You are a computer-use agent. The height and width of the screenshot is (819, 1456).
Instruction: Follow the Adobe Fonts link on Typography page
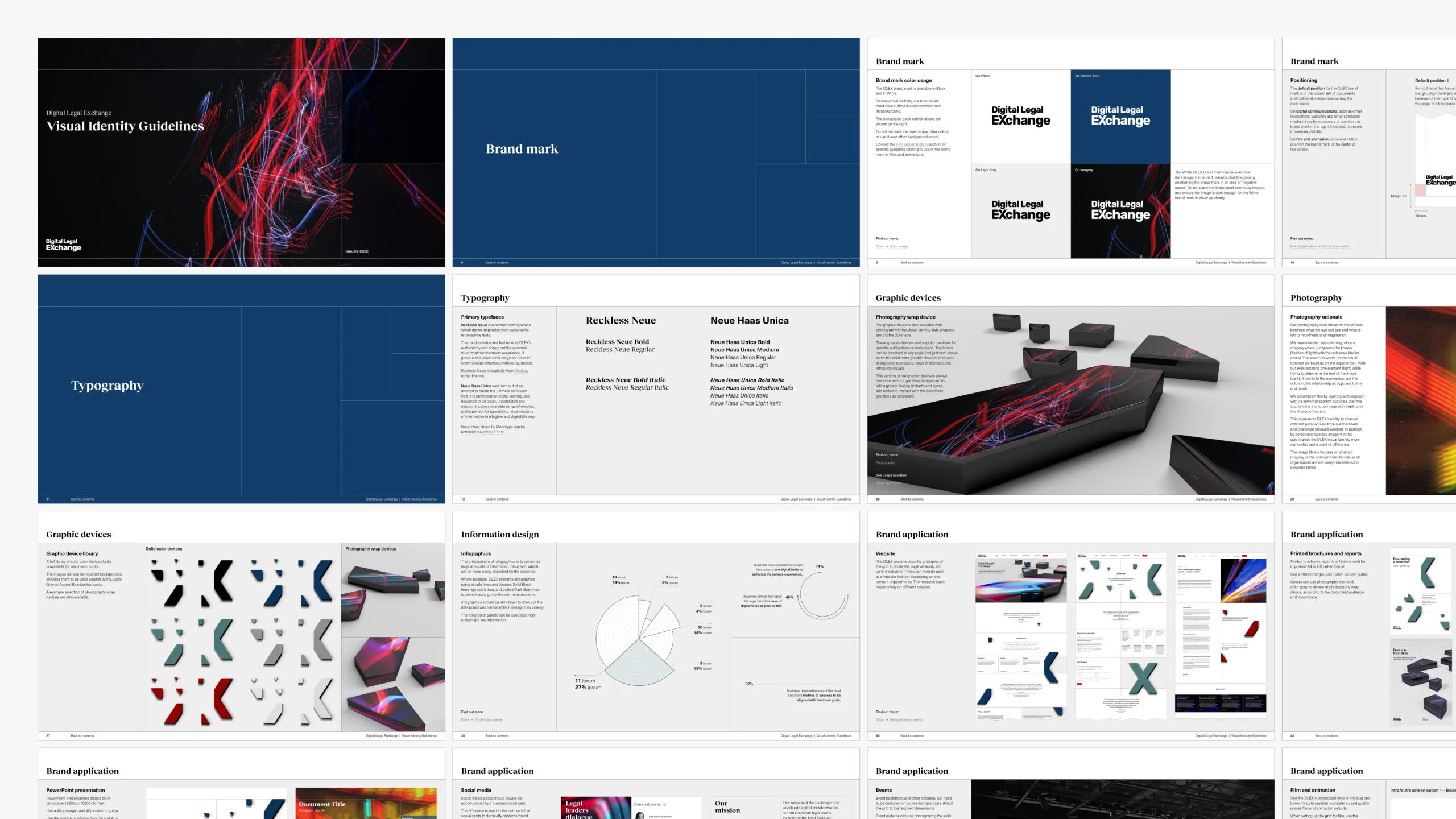[x=493, y=432]
